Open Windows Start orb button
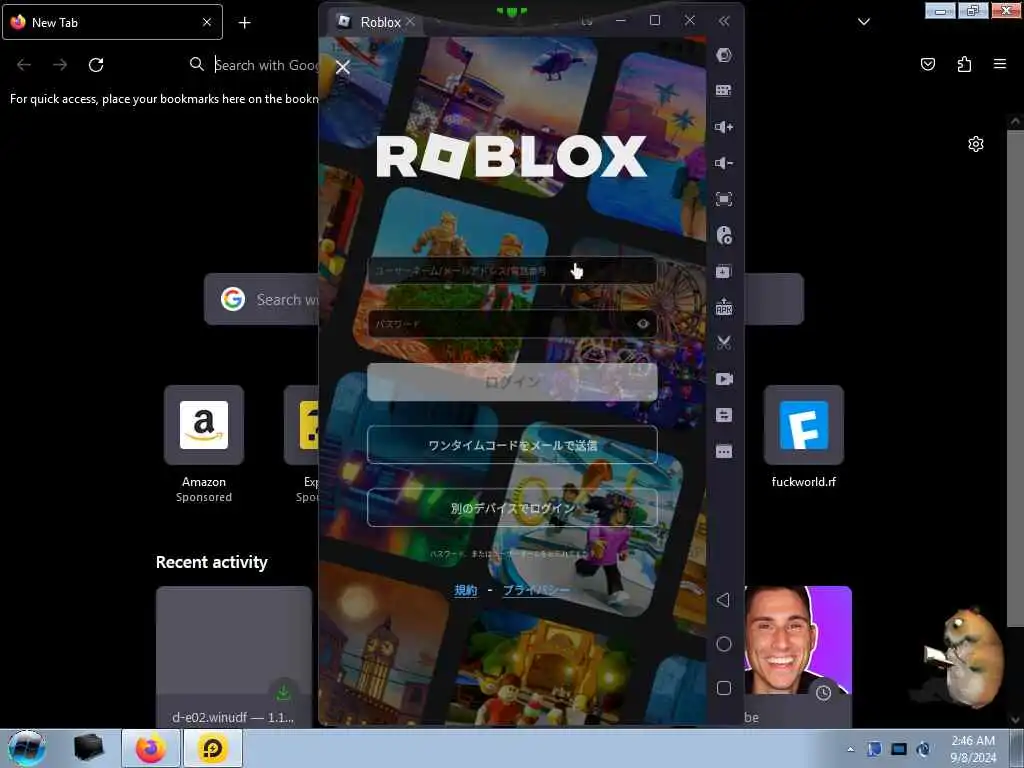This screenshot has width=1024, height=768. [x=27, y=748]
